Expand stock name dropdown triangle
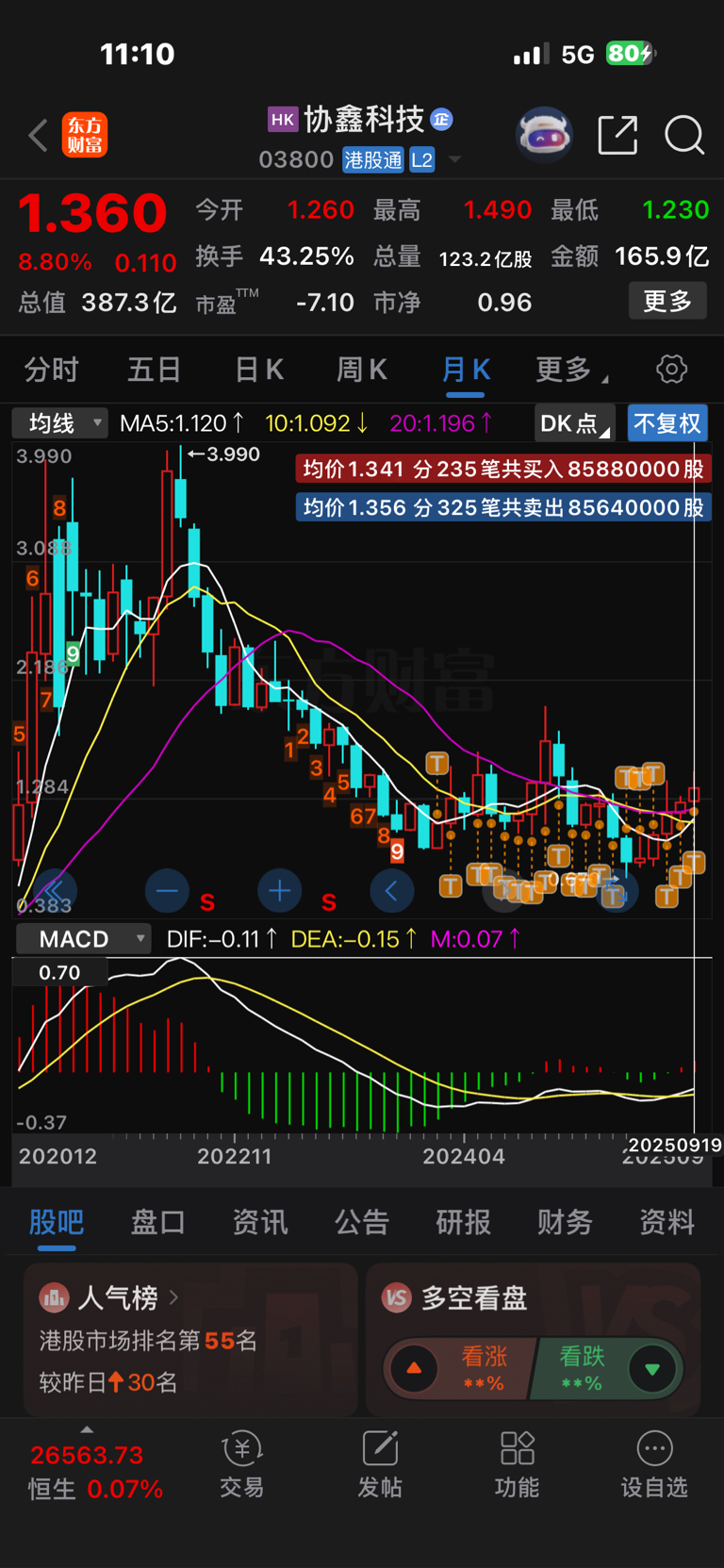 tap(454, 159)
